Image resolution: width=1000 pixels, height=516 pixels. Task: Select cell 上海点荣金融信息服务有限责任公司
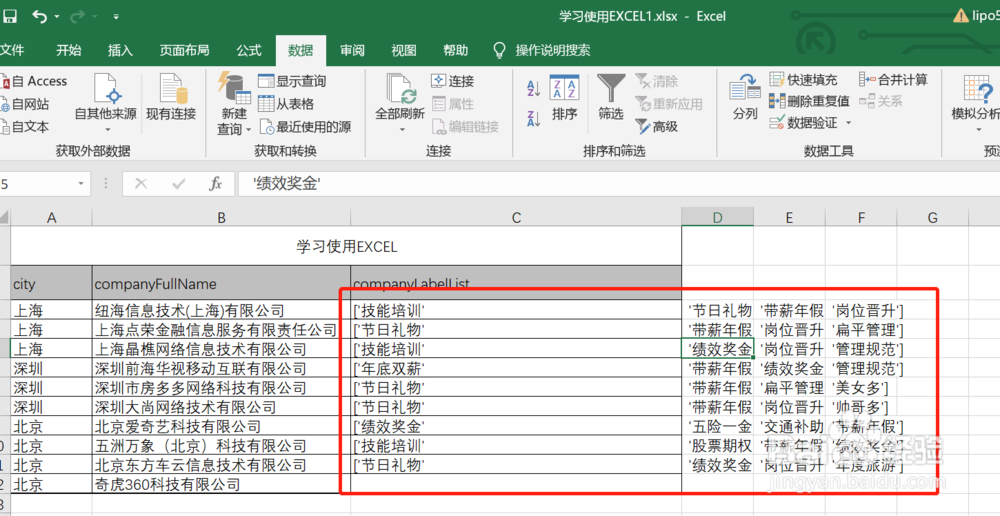coord(221,330)
